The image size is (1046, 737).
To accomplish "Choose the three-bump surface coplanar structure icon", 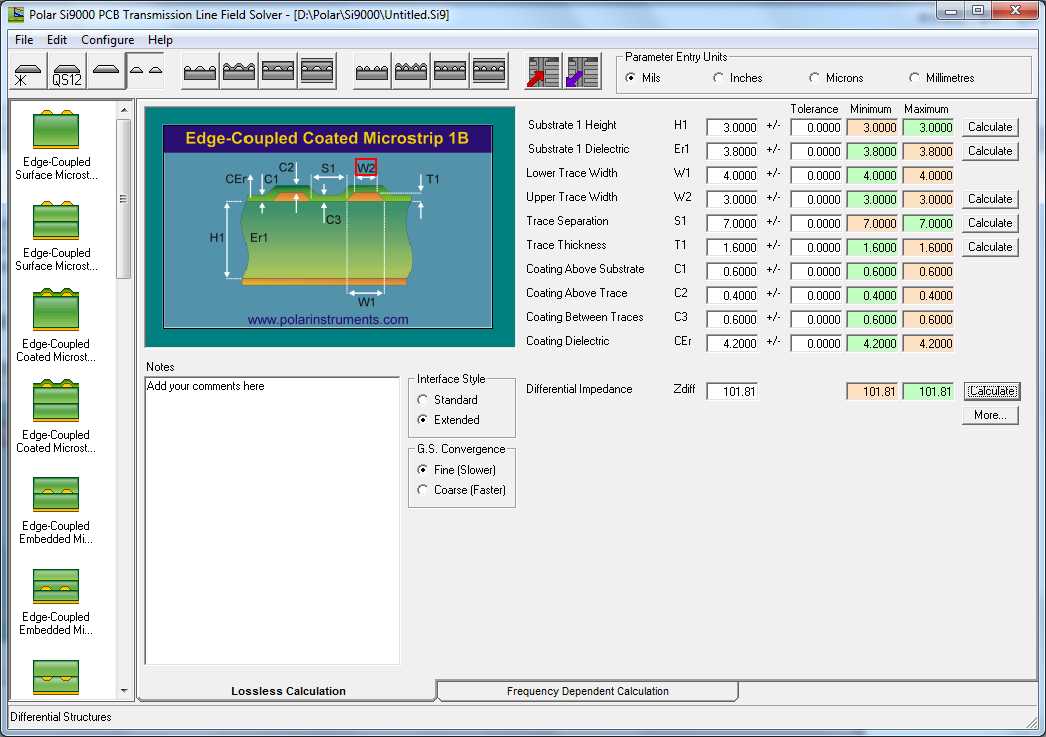I will coord(199,71).
